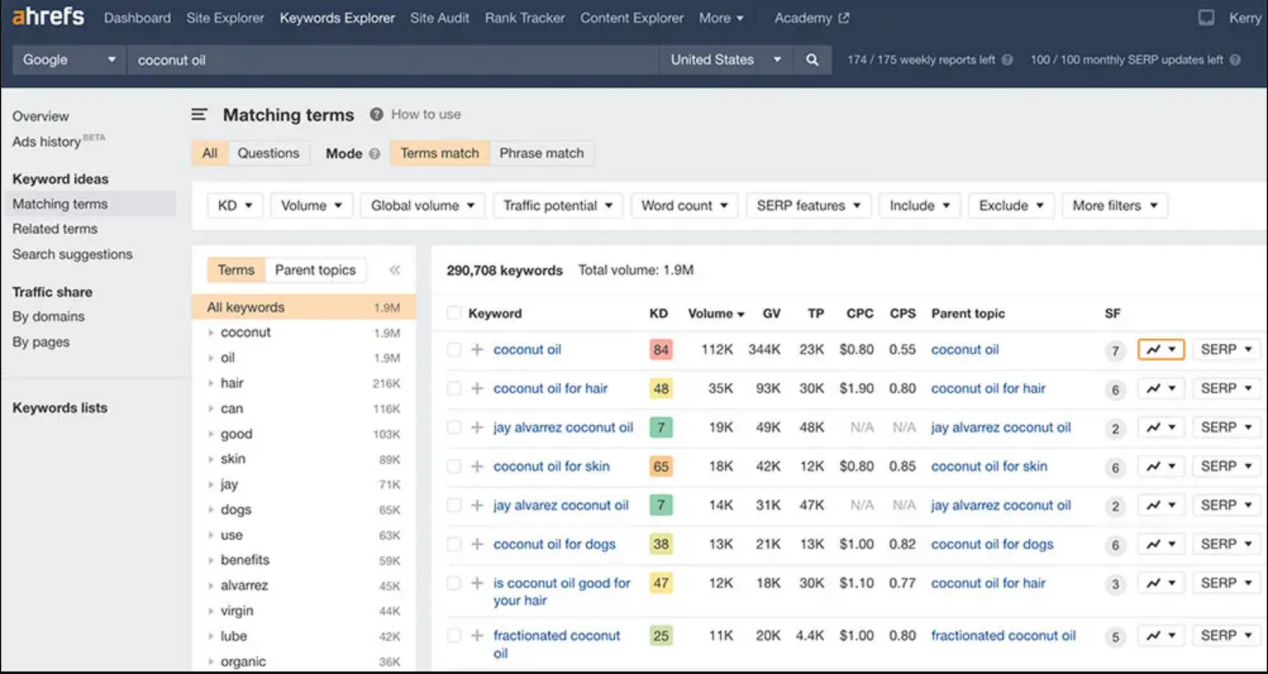Viewport: 1268px width, 674px height.
Task: Check the box for 'fractionated coconut oil' keyword row
Action: [x=454, y=636]
